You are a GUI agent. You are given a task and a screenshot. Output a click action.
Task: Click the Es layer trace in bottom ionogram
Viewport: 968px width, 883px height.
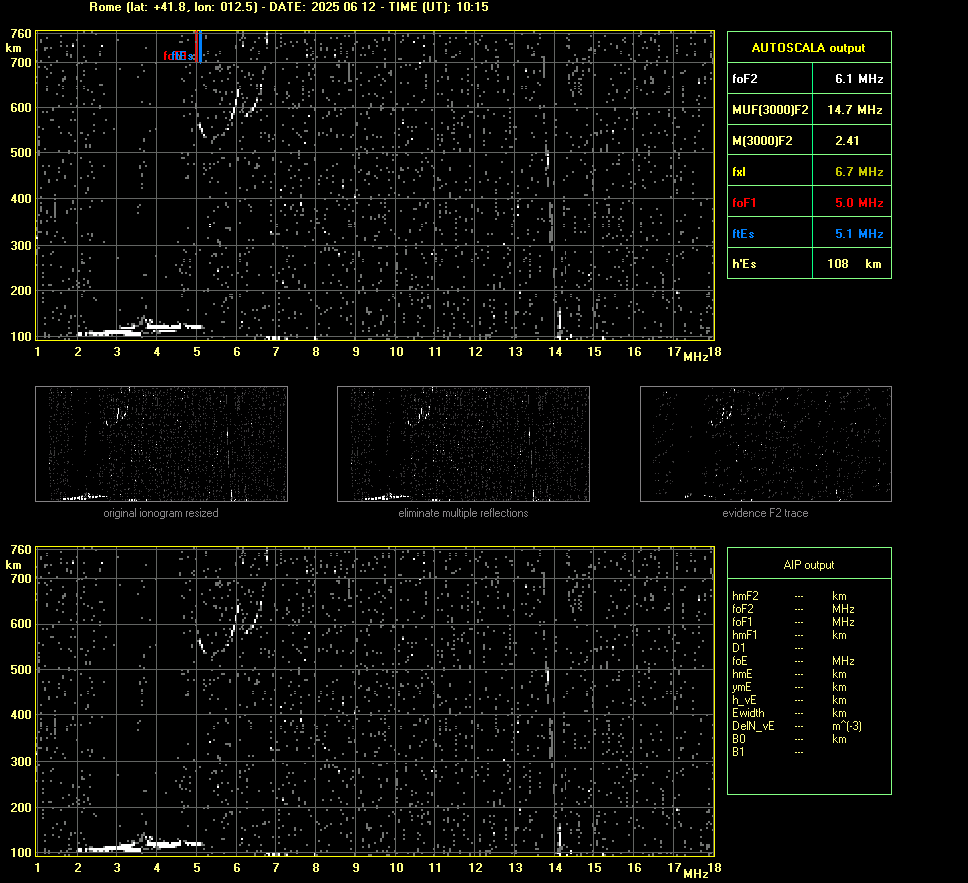tap(139, 846)
